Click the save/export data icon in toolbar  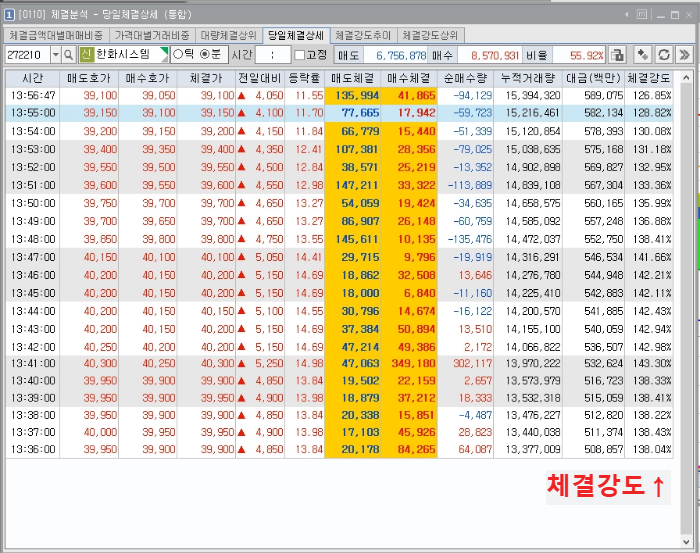tap(617, 55)
